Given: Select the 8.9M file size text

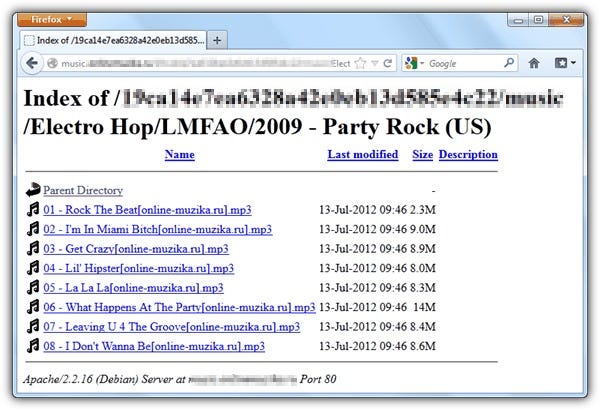Looking at the screenshot, I should (x=423, y=249).
